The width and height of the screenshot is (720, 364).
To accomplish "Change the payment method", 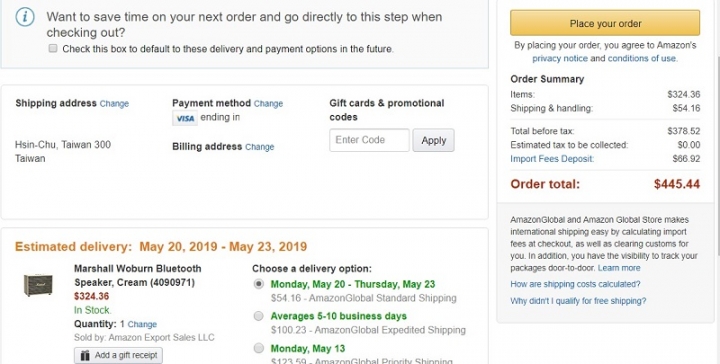I will click(268, 104).
